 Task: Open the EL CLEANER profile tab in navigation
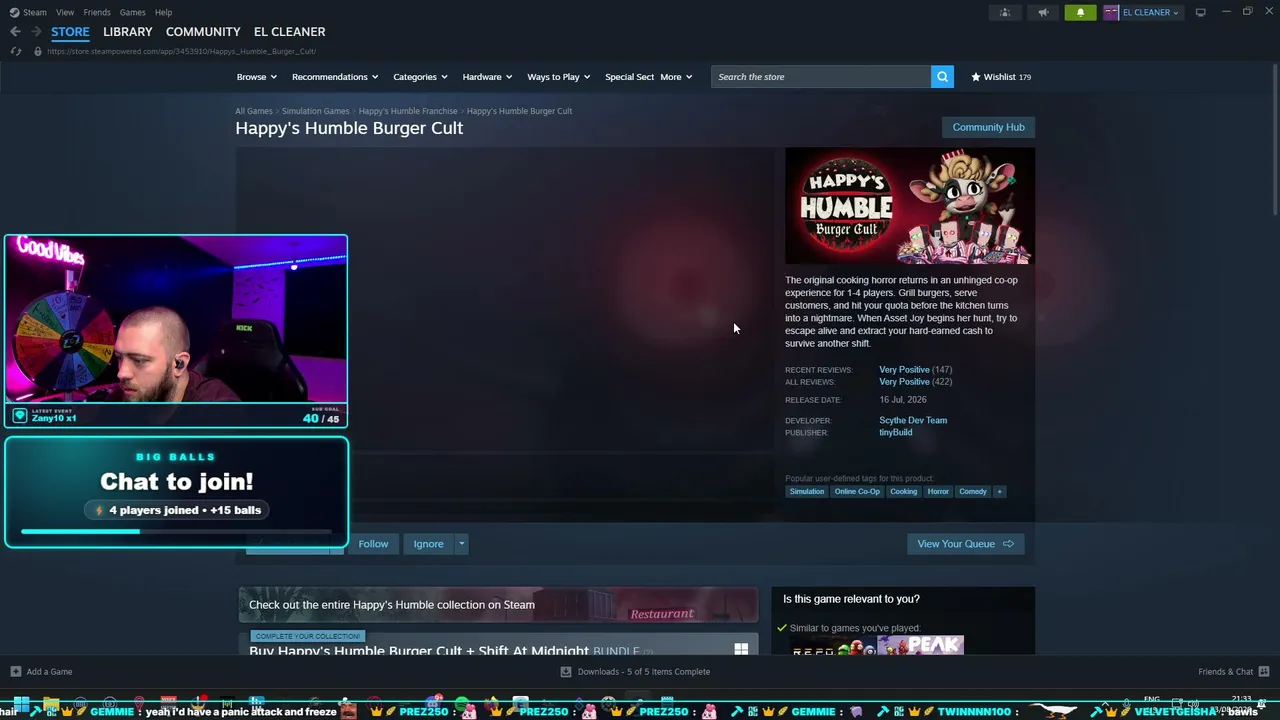click(x=289, y=32)
